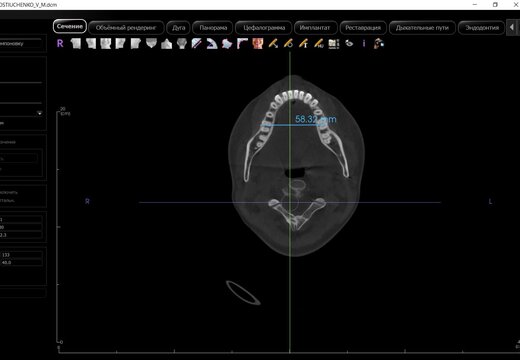Select the angle protractor tool icon
This screenshot has width=520, height=360.
(211, 44)
